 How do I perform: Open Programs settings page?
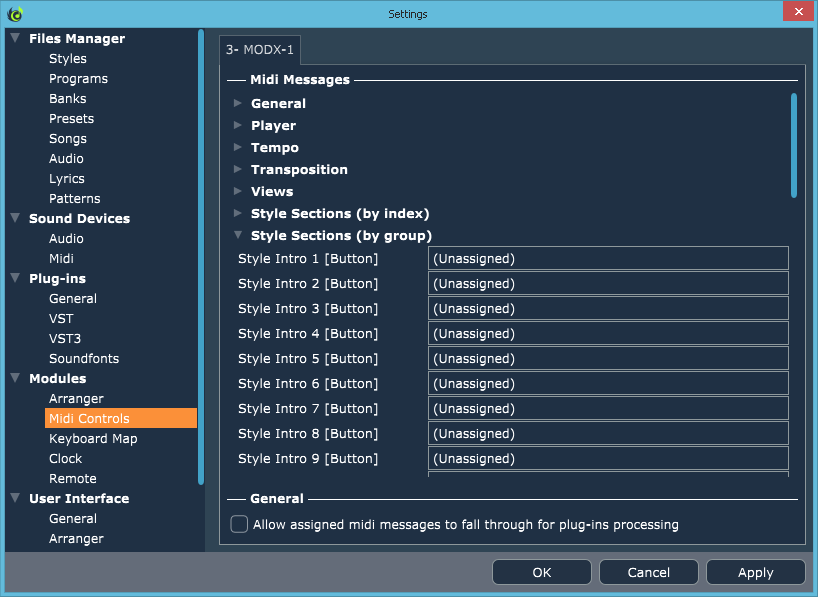click(x=78, y=79)
